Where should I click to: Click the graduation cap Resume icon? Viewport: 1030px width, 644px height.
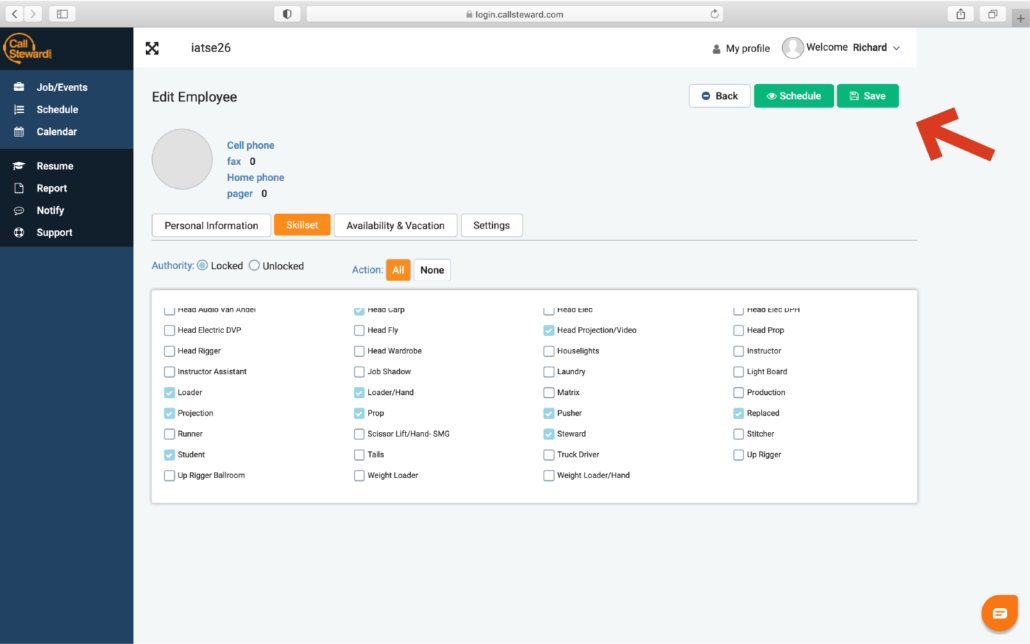[18, 166]
